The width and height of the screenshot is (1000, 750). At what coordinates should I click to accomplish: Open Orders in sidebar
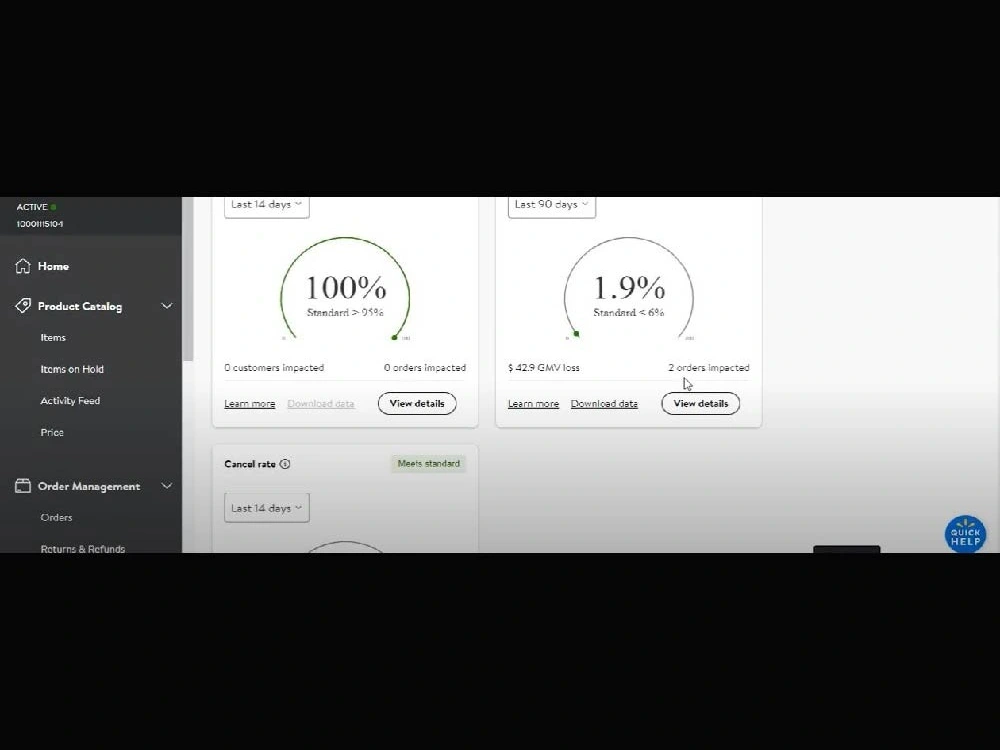[x=56, y=517]
